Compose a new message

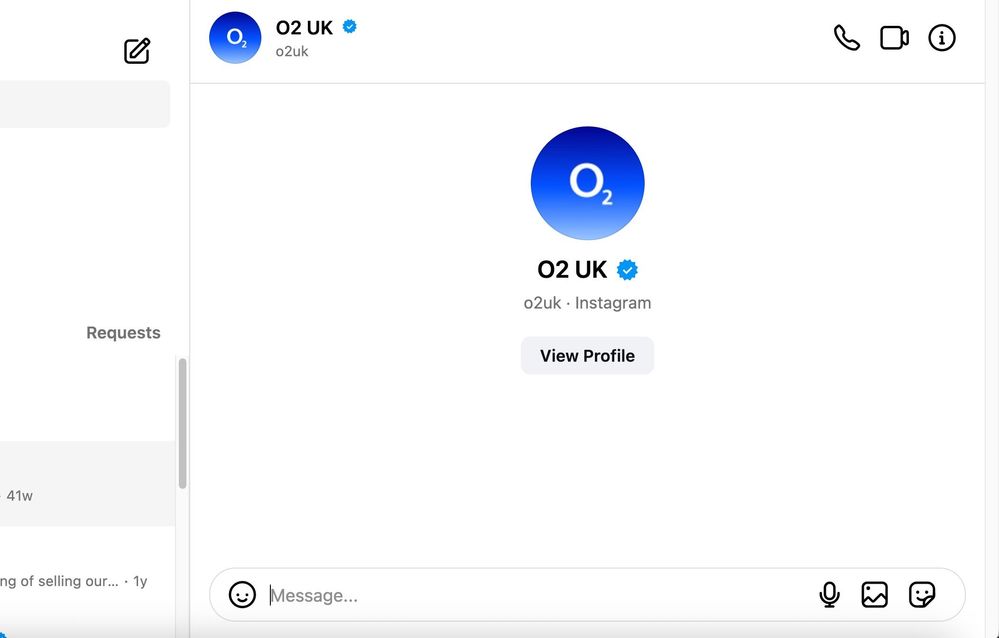click(137, 51)
